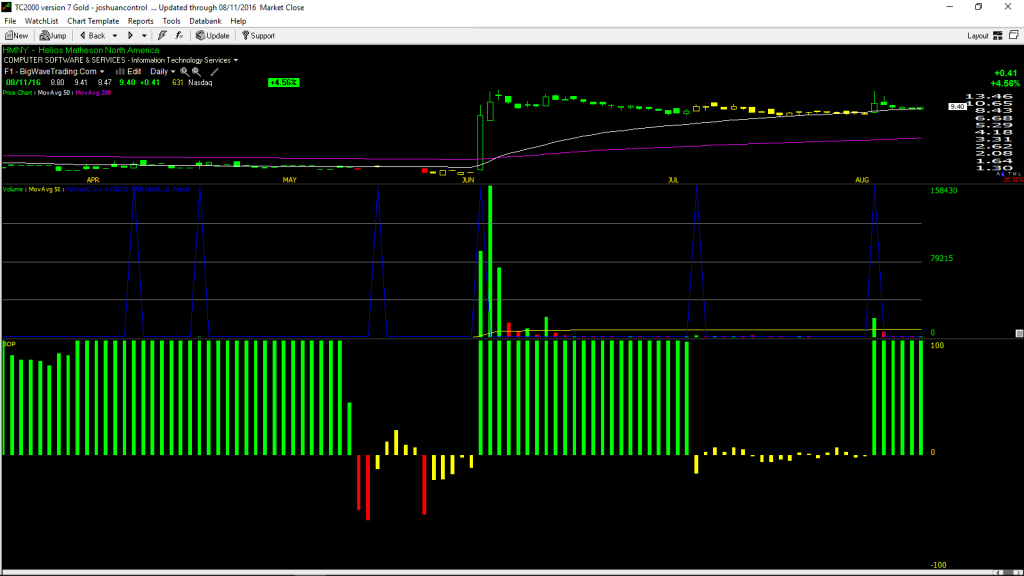Click the Price Chart legend label

point(18,93)
